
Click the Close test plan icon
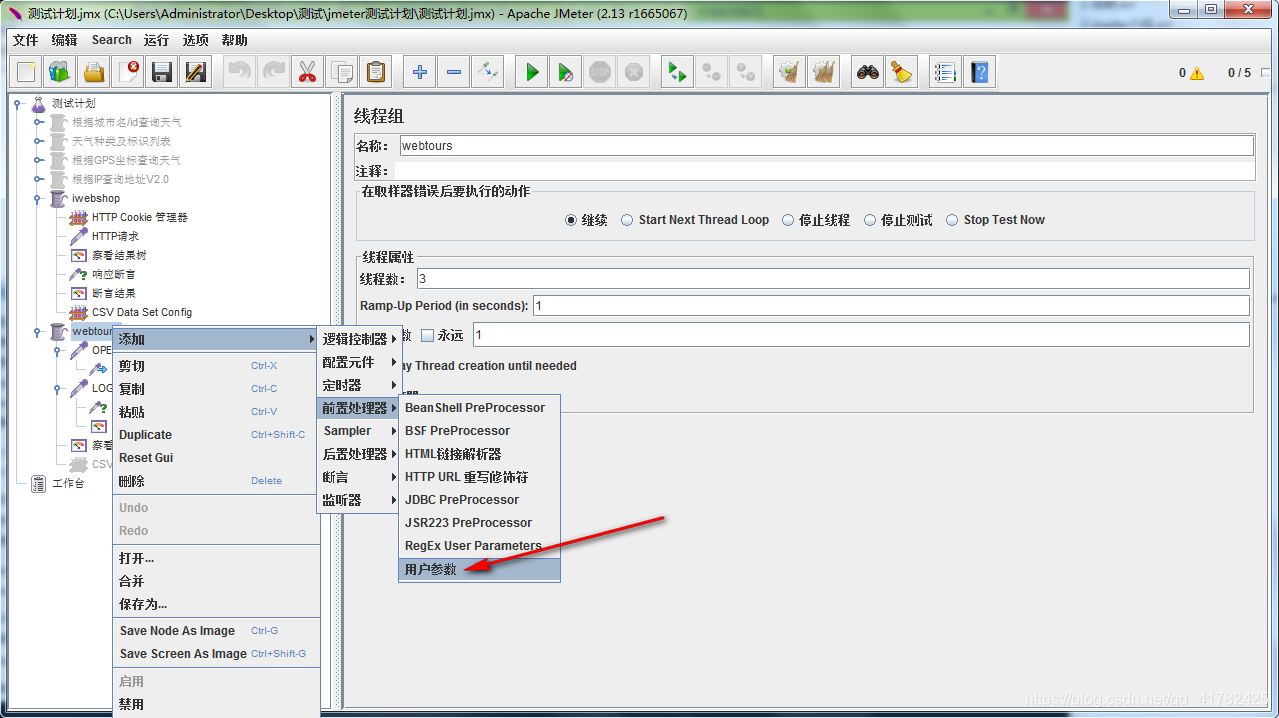coord(129,72)
